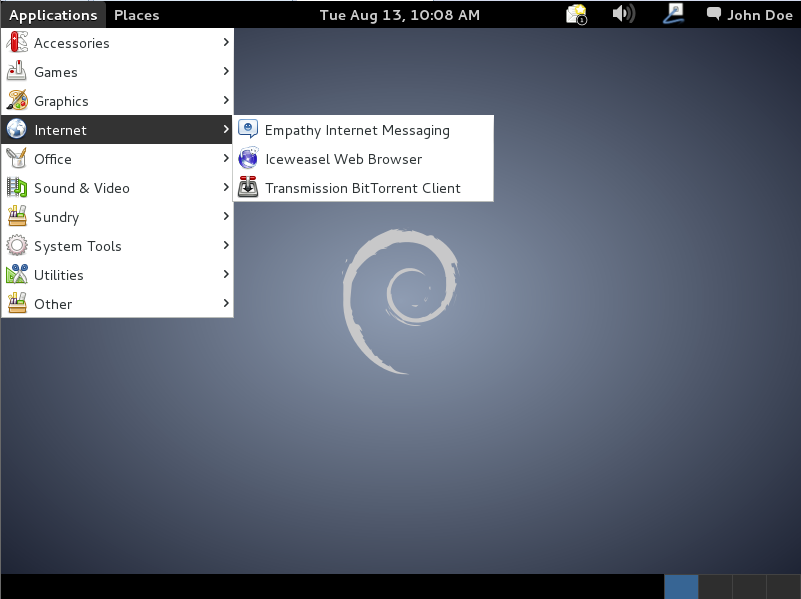Open the mail notification tray icon
Viewport: 801px width, 599px height.
[x=577, y=14]
